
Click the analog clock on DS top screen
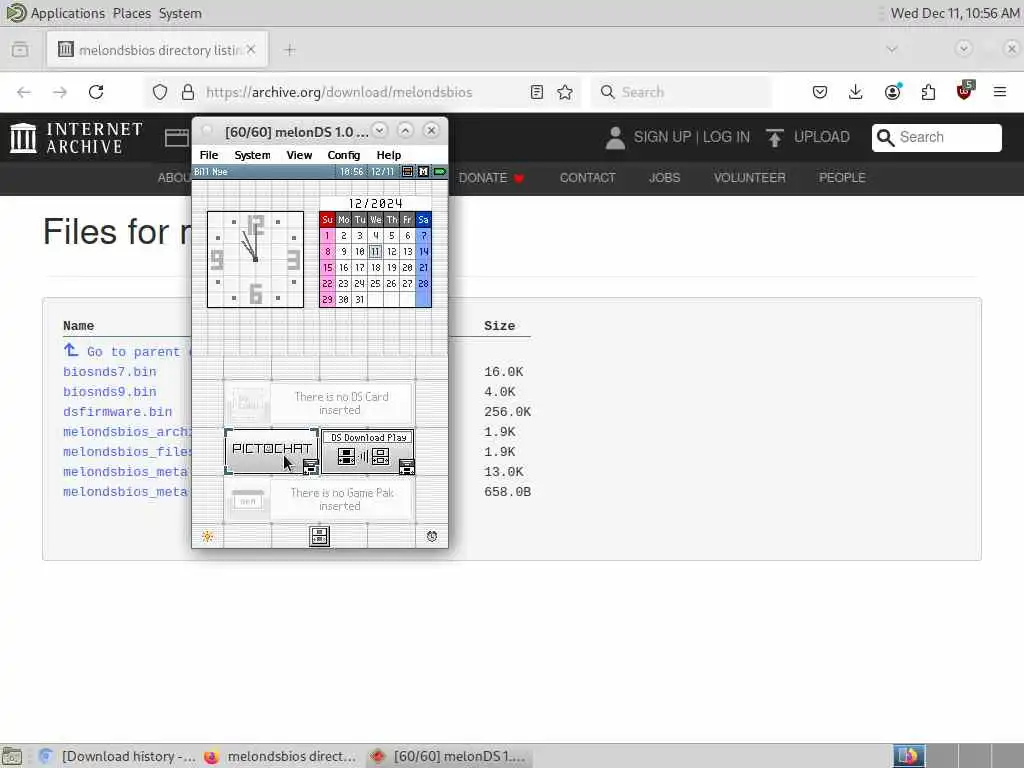click(255, 259)
